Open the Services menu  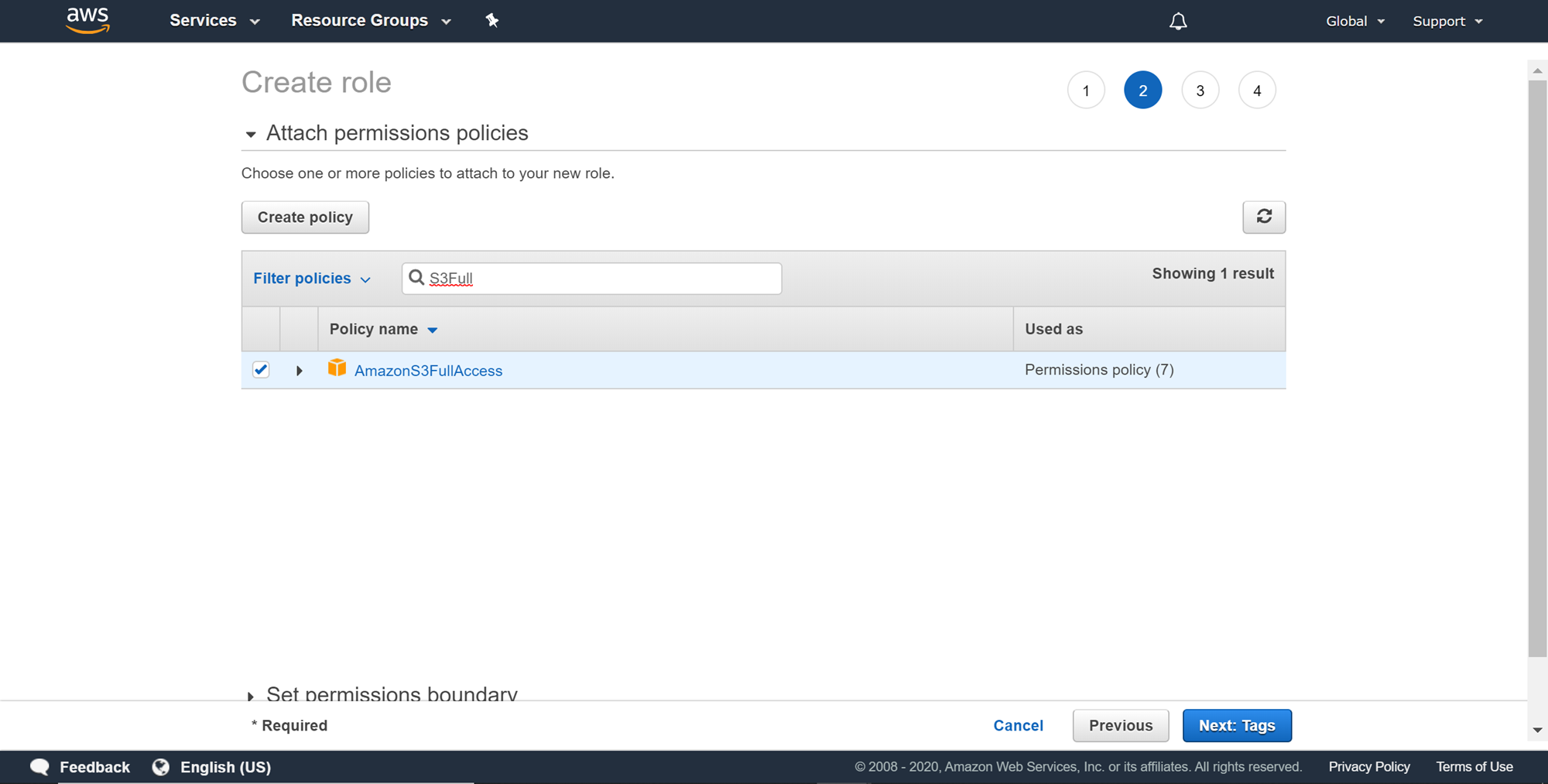[214, 21]
